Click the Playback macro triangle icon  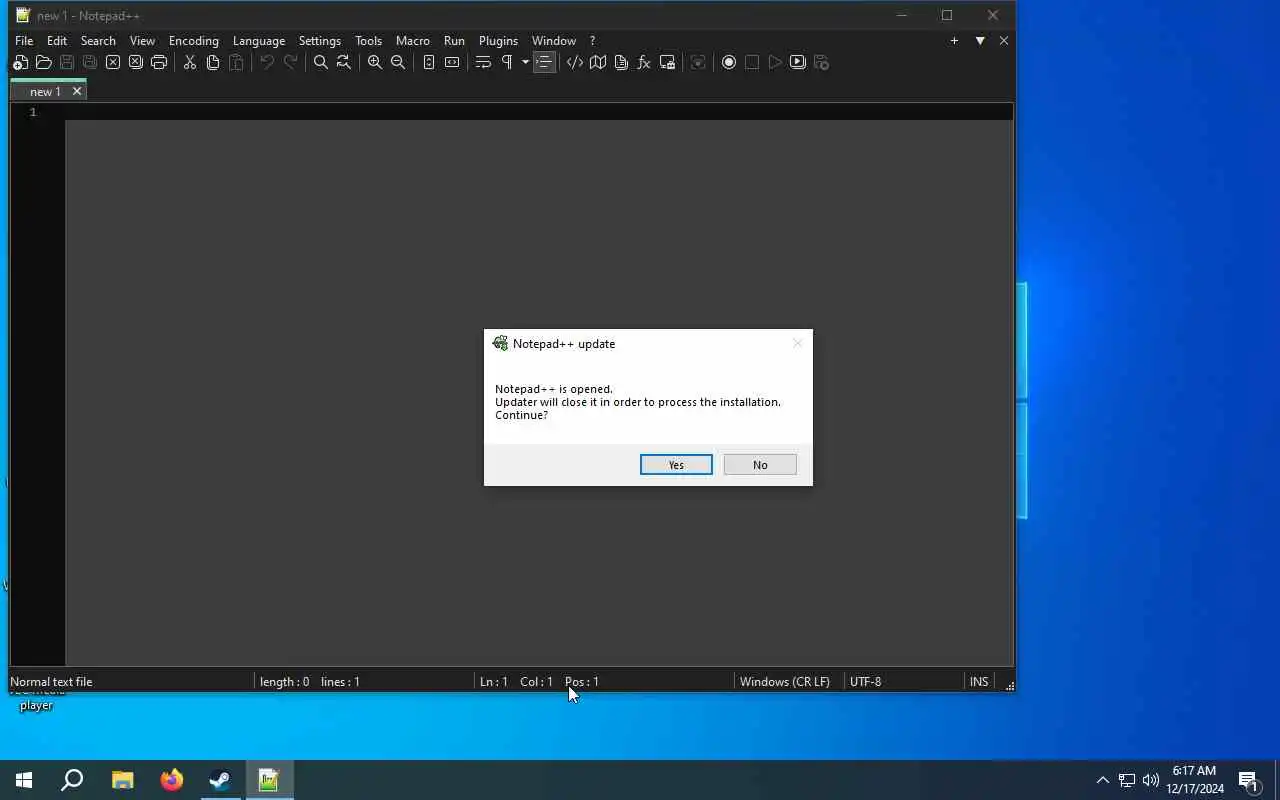(x=775, y=62)
